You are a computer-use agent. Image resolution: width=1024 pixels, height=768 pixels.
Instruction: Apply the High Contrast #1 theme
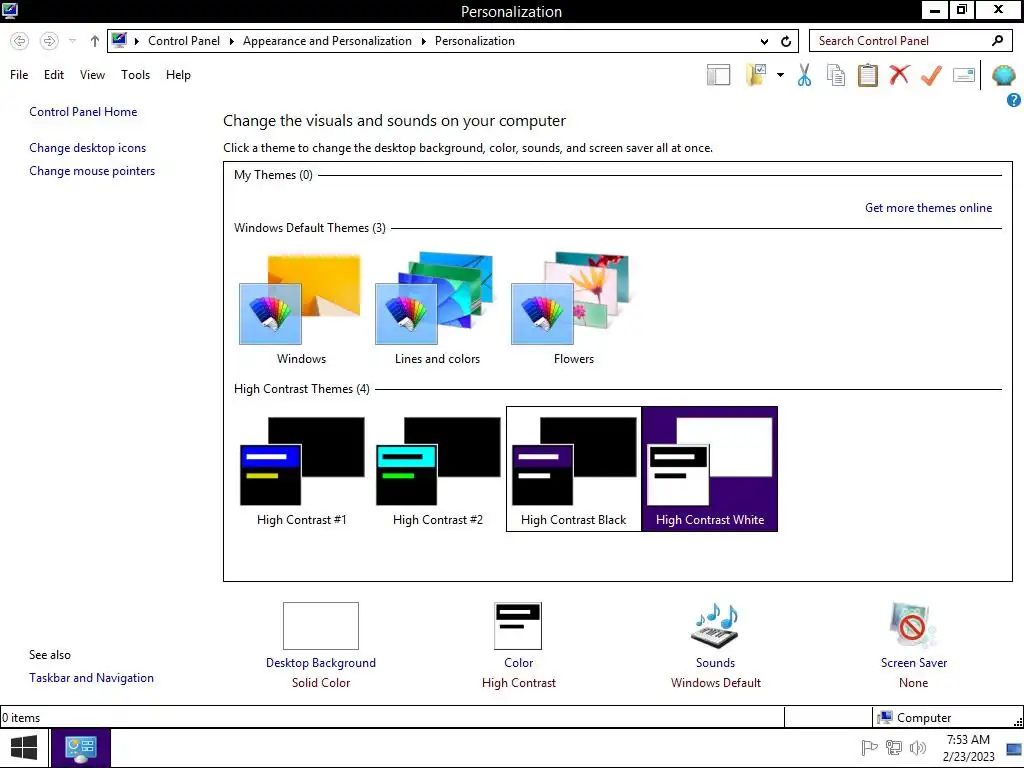click(301, 470)
